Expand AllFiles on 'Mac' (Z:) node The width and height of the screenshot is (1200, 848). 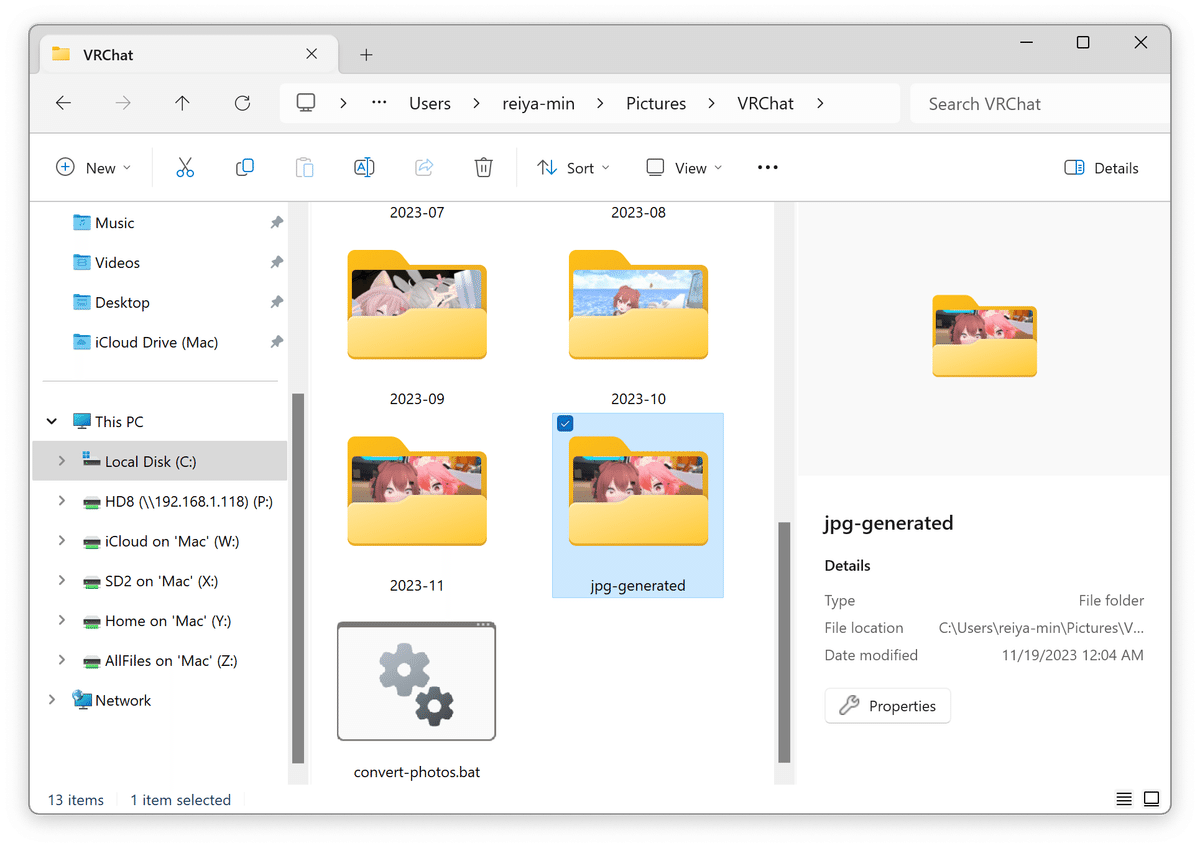pyautogui.click(x=62, y=660)
